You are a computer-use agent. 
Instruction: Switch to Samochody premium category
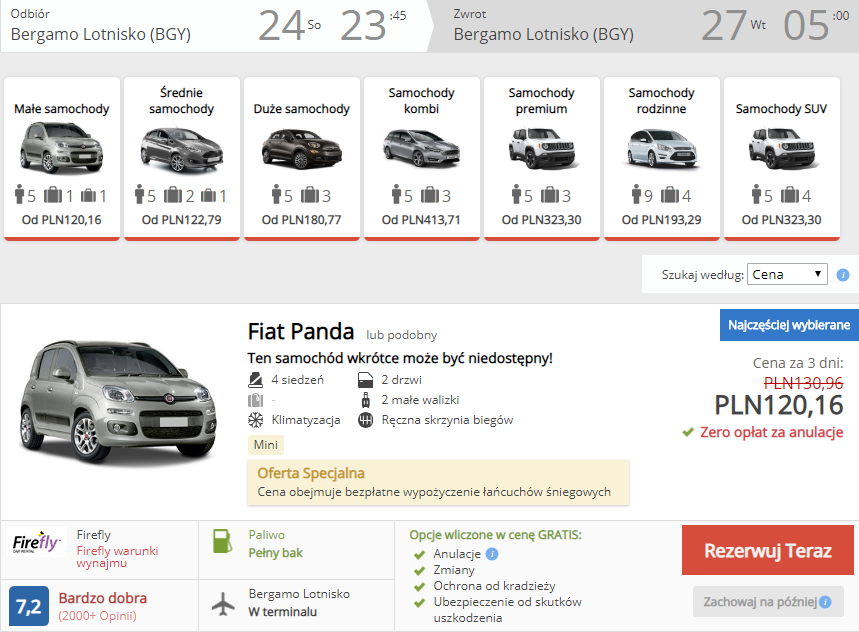pyautogui.click(x=541, y=158)
